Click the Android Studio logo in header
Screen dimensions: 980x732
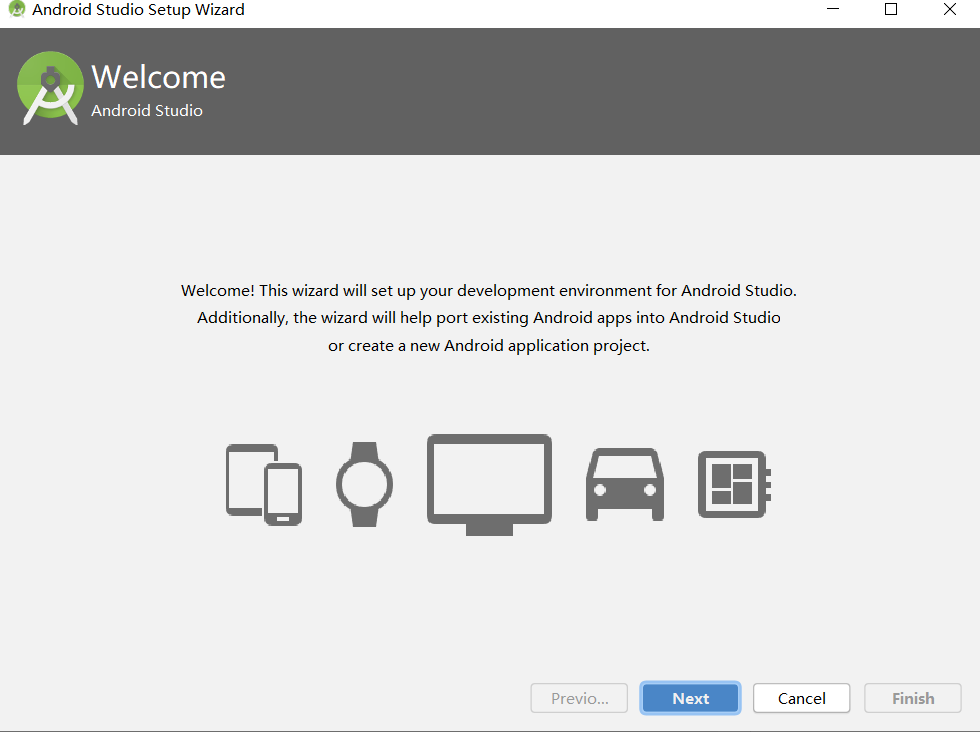[x=51, y=88]
